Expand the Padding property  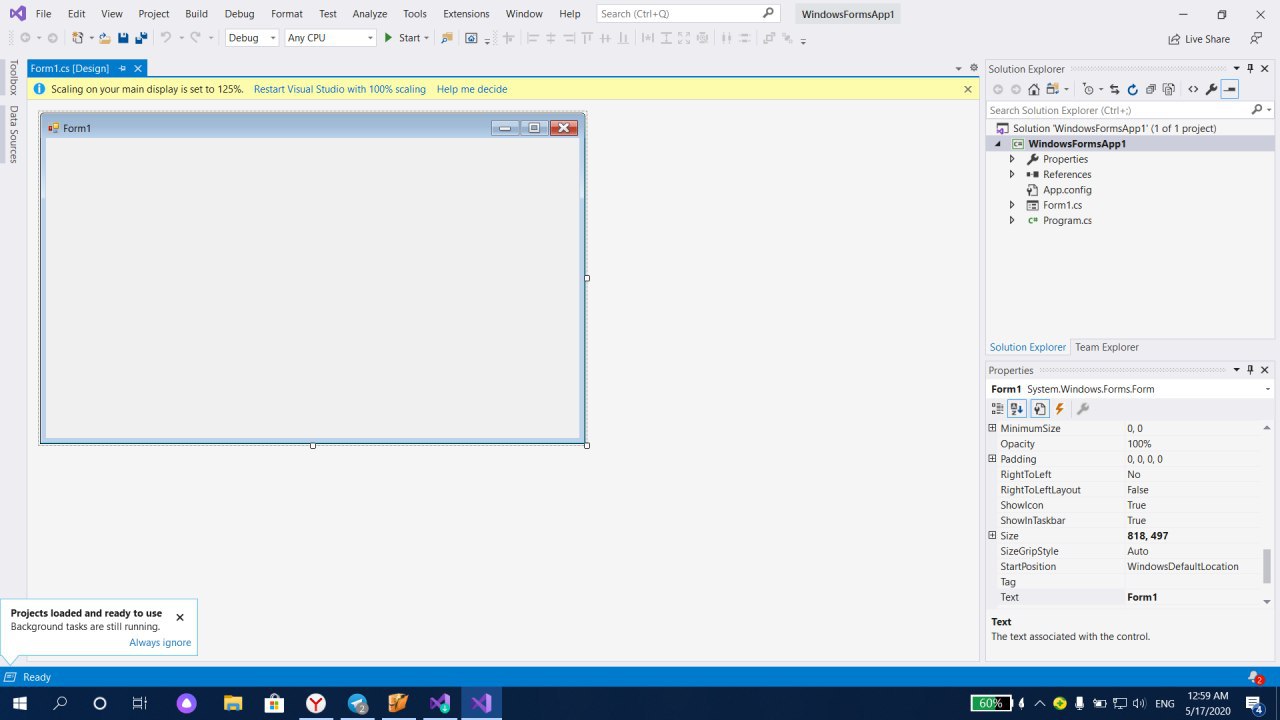(992, 459)
